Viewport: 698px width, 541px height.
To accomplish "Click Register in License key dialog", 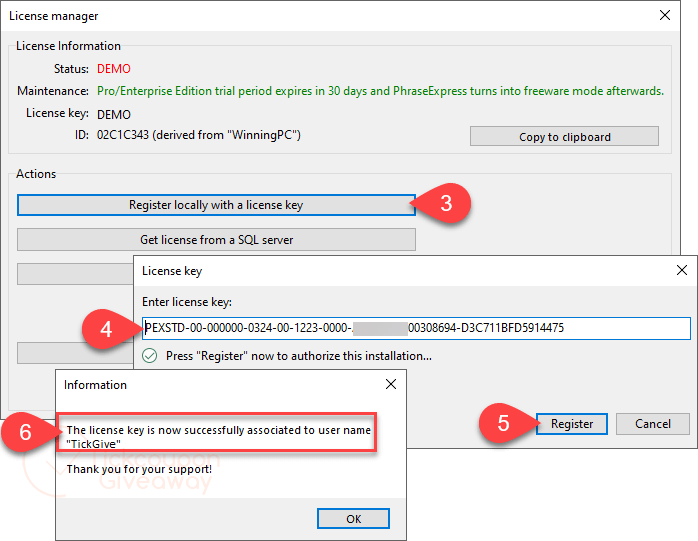I will pos(572,424).
